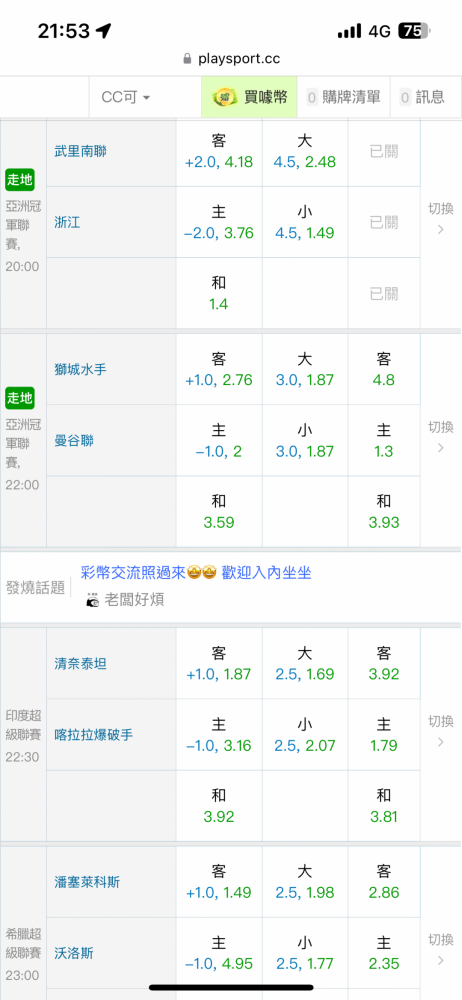Tap the camera icon before 老闆好煩
Viewport: 462px width, 1000px height.
point(93,599)
